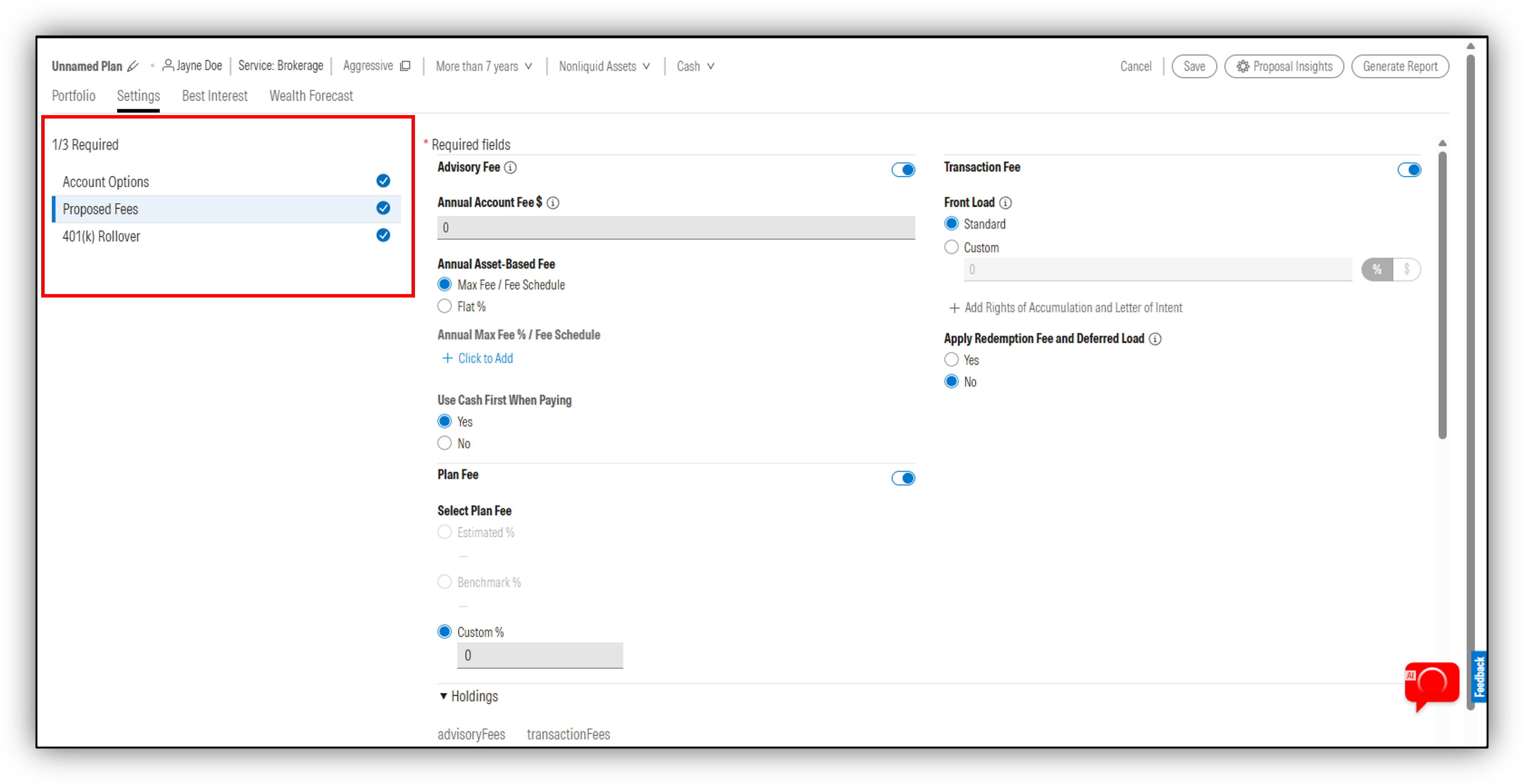Viewport: 1524px width, 784px height.
Task: Select No for Apply Redemption Fee
Action: click(951, 382)
